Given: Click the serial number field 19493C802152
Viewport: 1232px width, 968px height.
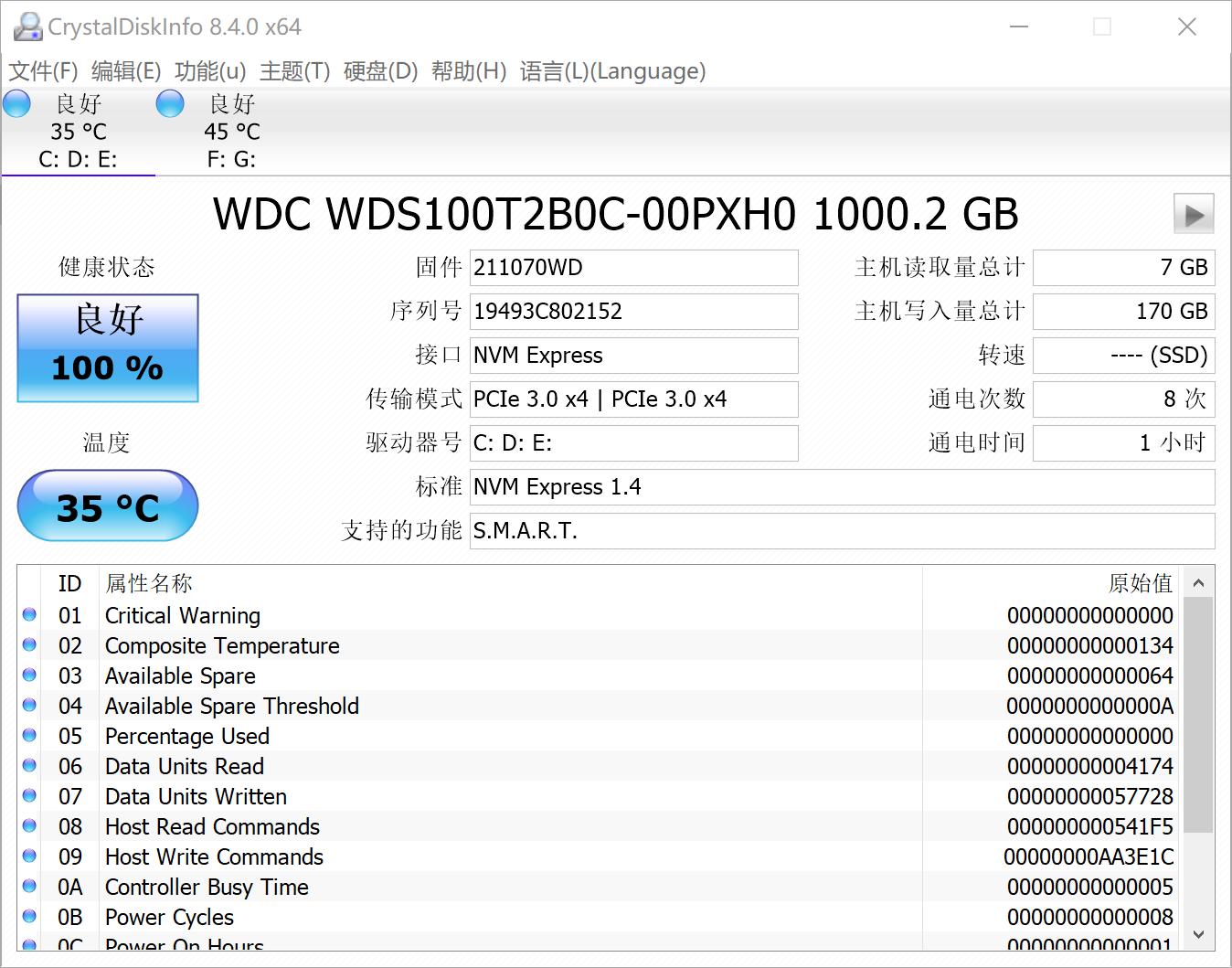Looking at the screenshot, I should [x=633, y=312].
